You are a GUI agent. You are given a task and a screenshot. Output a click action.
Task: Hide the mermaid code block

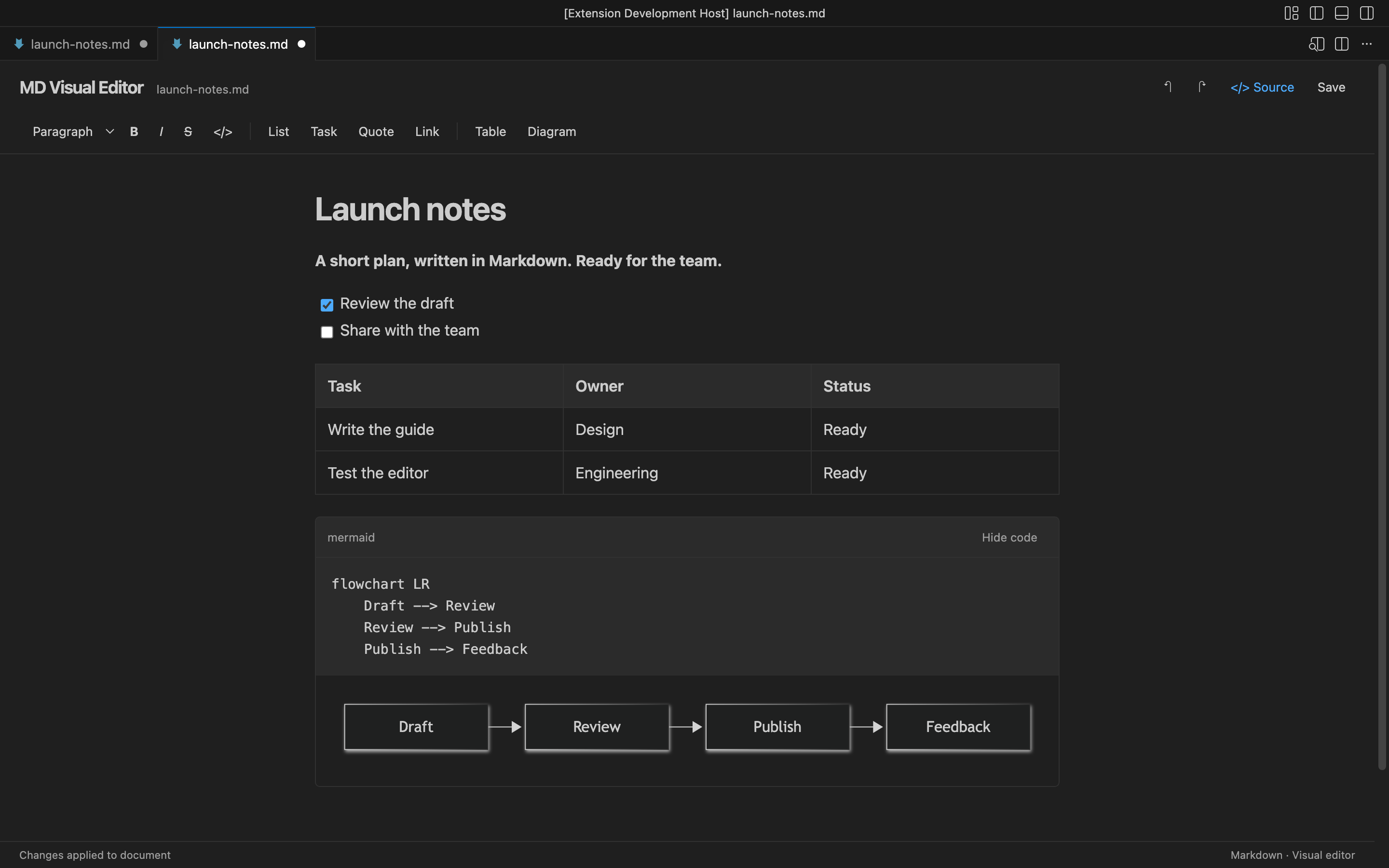tap(1009, 537)
